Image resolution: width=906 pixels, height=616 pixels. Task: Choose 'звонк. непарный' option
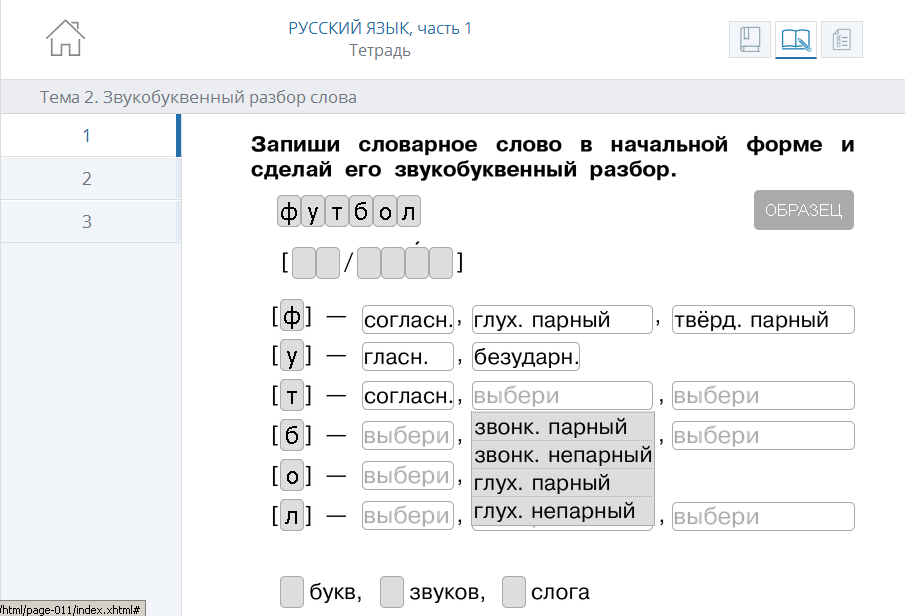pos(562,455)
